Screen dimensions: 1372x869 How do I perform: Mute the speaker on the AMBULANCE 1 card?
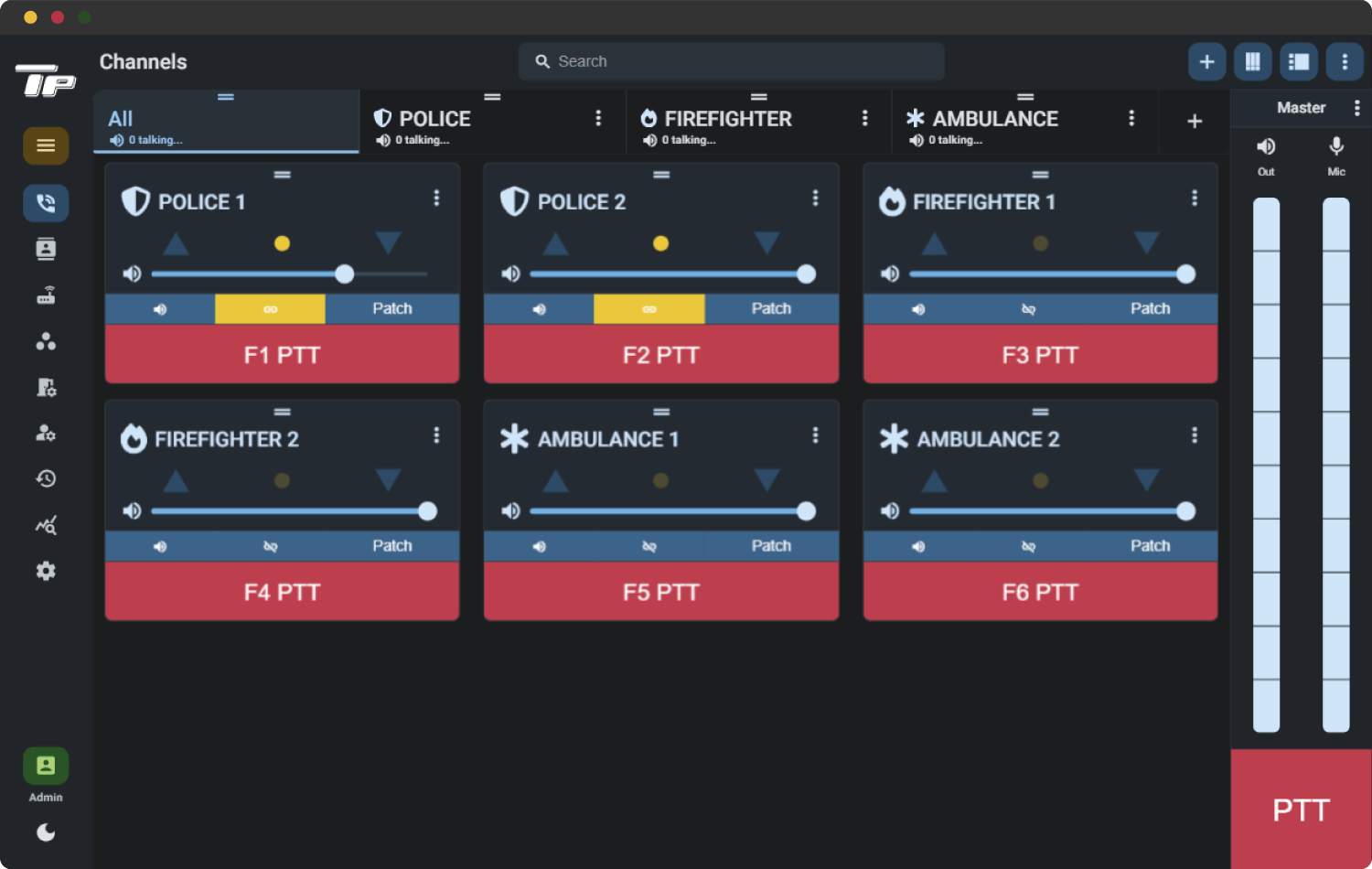point(540,546)
